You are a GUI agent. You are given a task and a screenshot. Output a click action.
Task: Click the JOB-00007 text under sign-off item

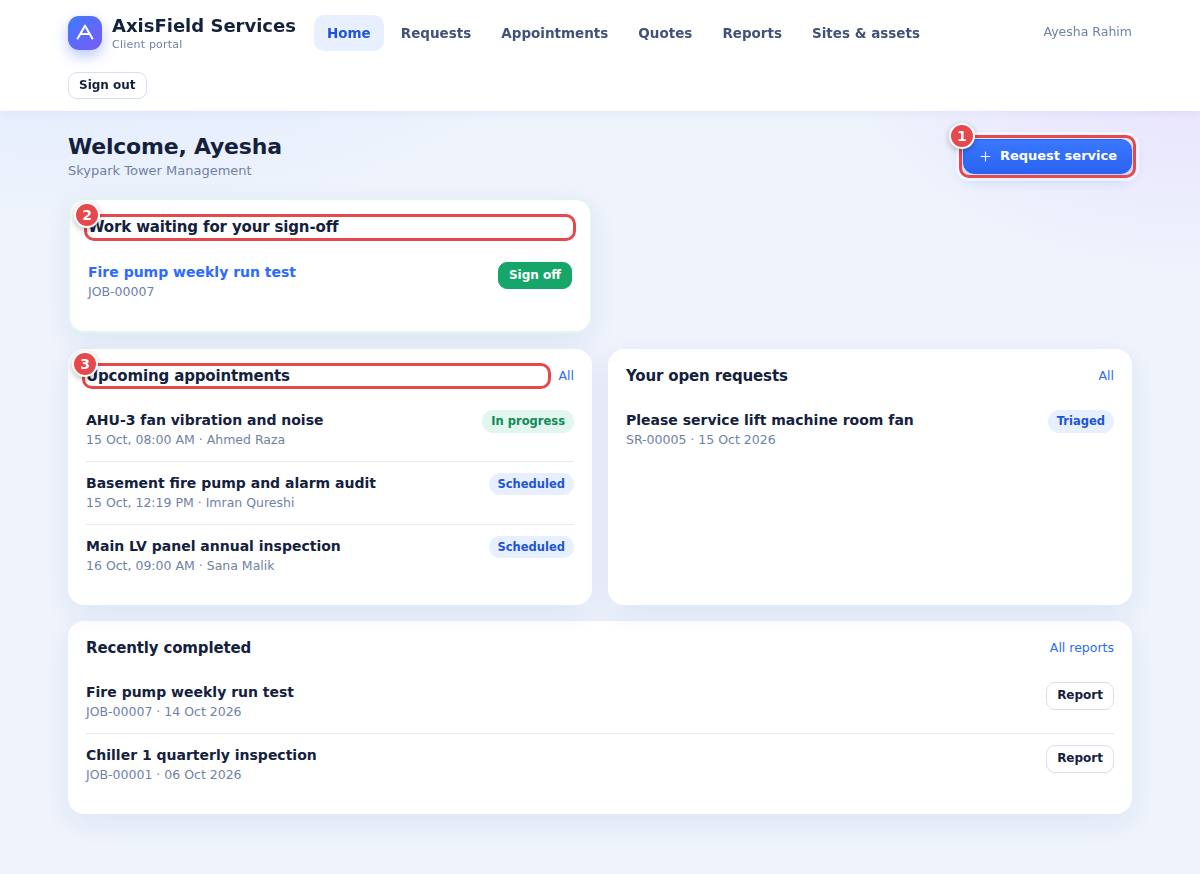pyautogui.click(x=121, y=292)
